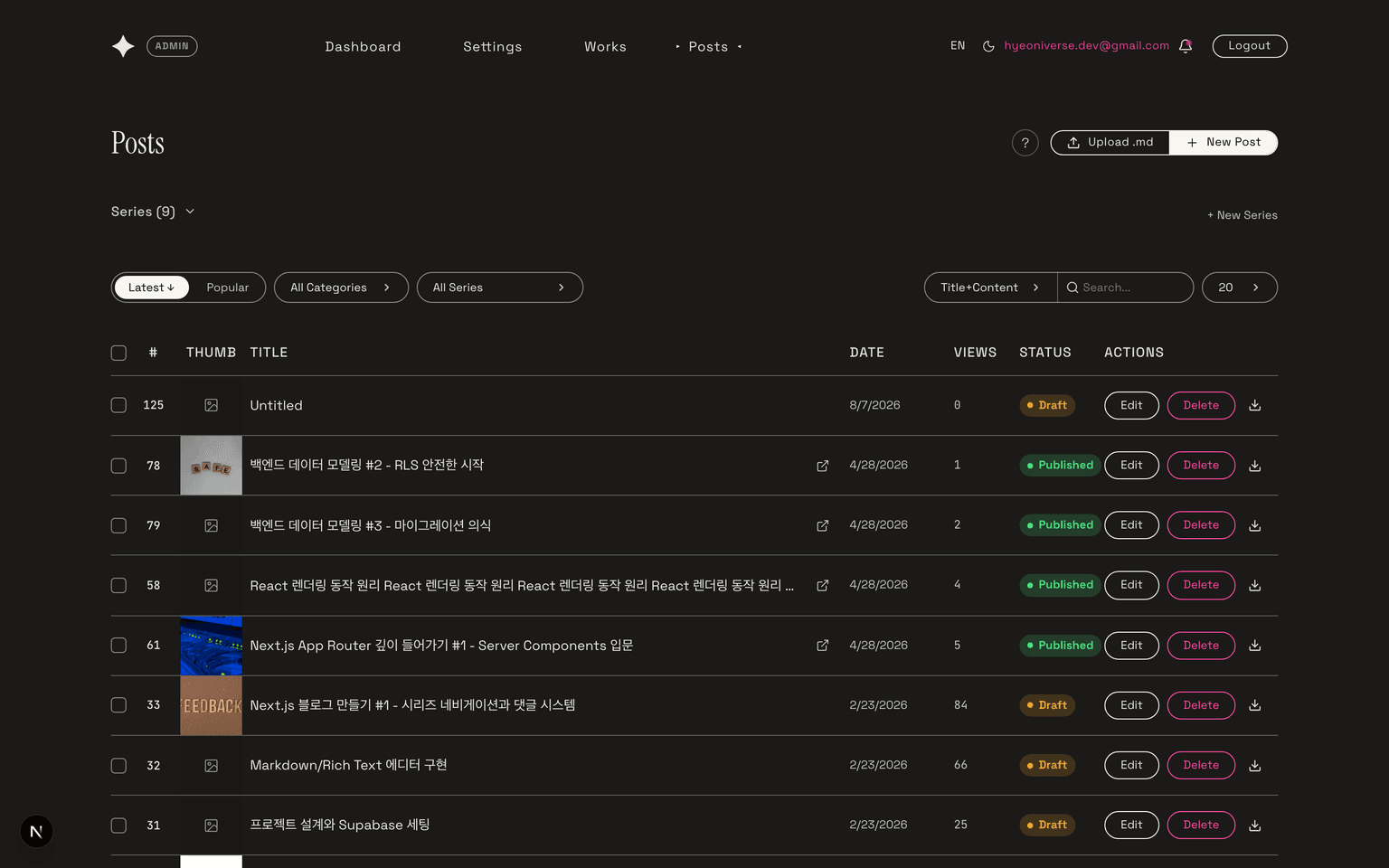The width and height of the screenshot is (1389, 868).
Task: Check post 31 row checkbox
Action: pos(118,826)
